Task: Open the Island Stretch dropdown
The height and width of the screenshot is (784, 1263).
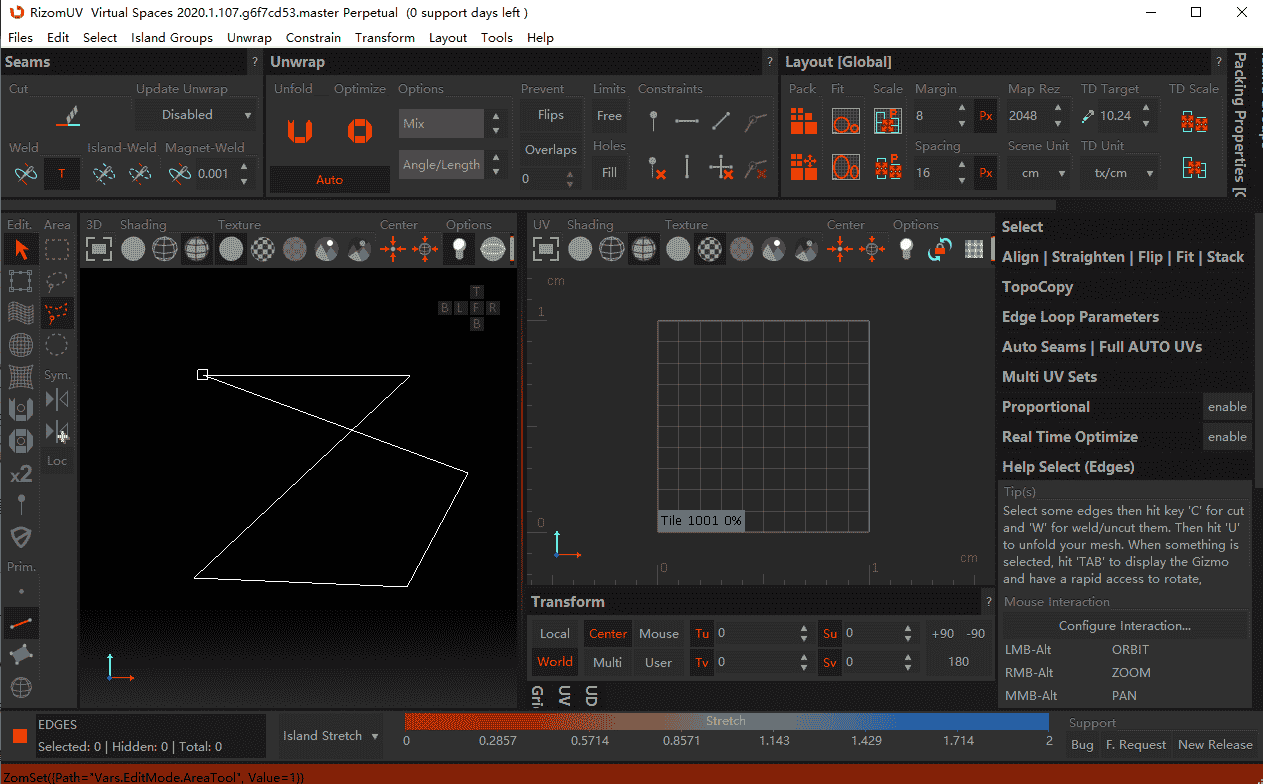Action: point(331,736)
